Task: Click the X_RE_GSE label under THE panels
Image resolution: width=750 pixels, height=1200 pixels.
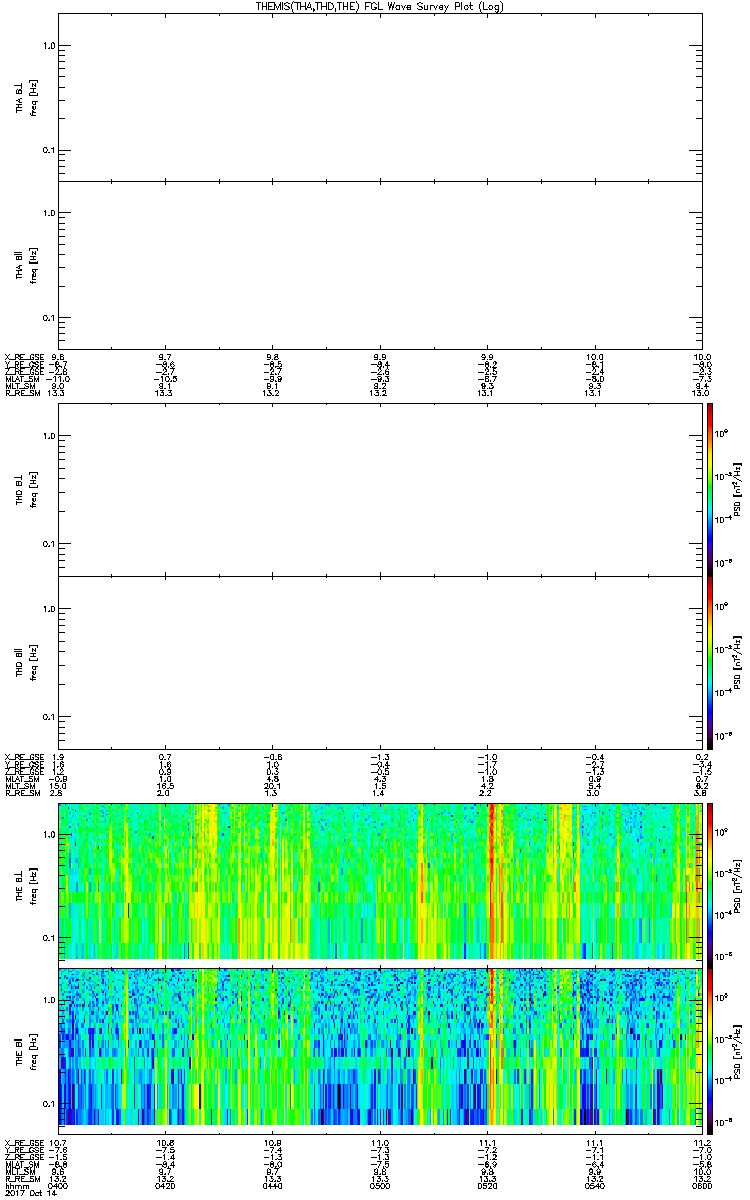Action: coord(23,1141)
